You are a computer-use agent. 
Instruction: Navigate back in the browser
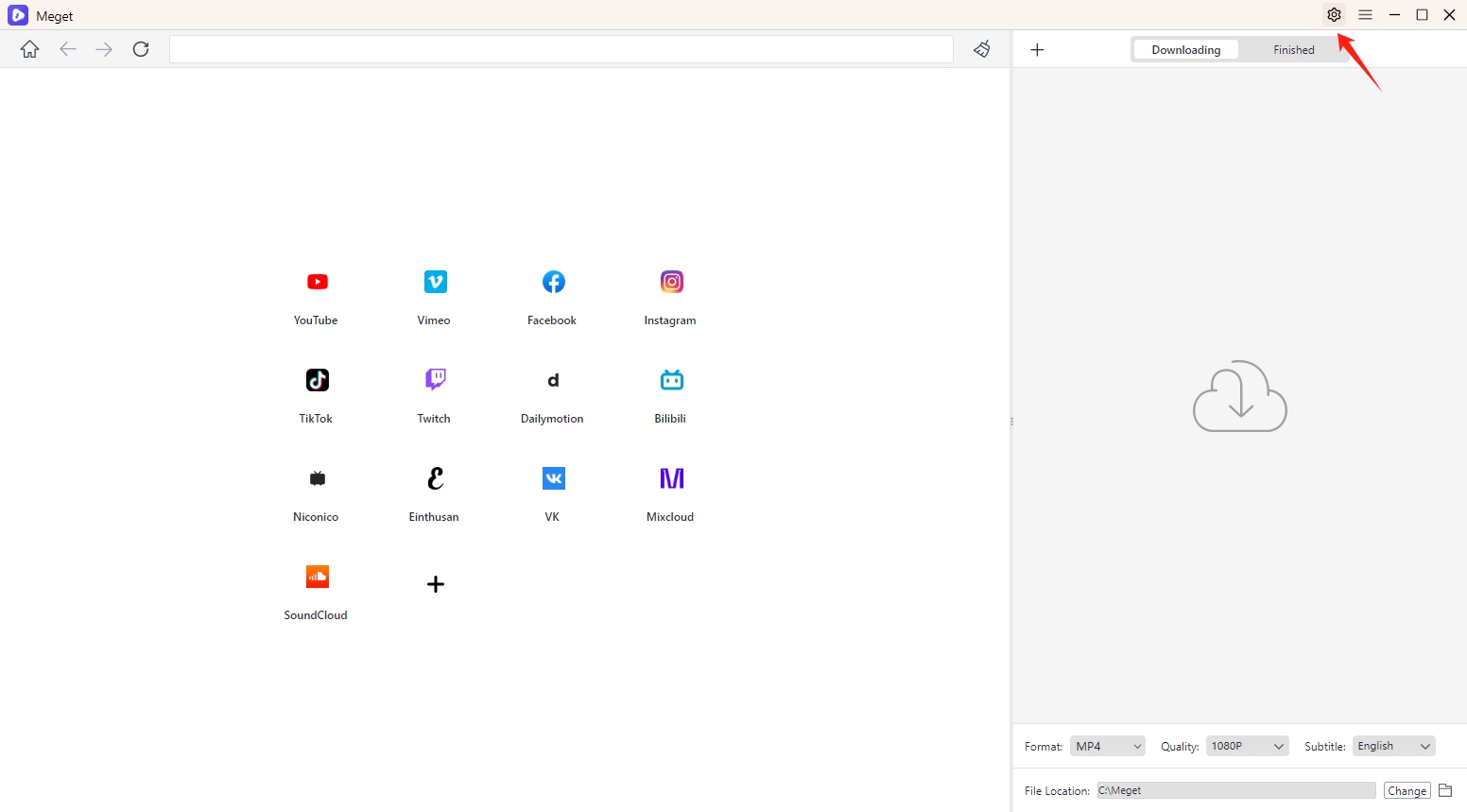point(67,49)
